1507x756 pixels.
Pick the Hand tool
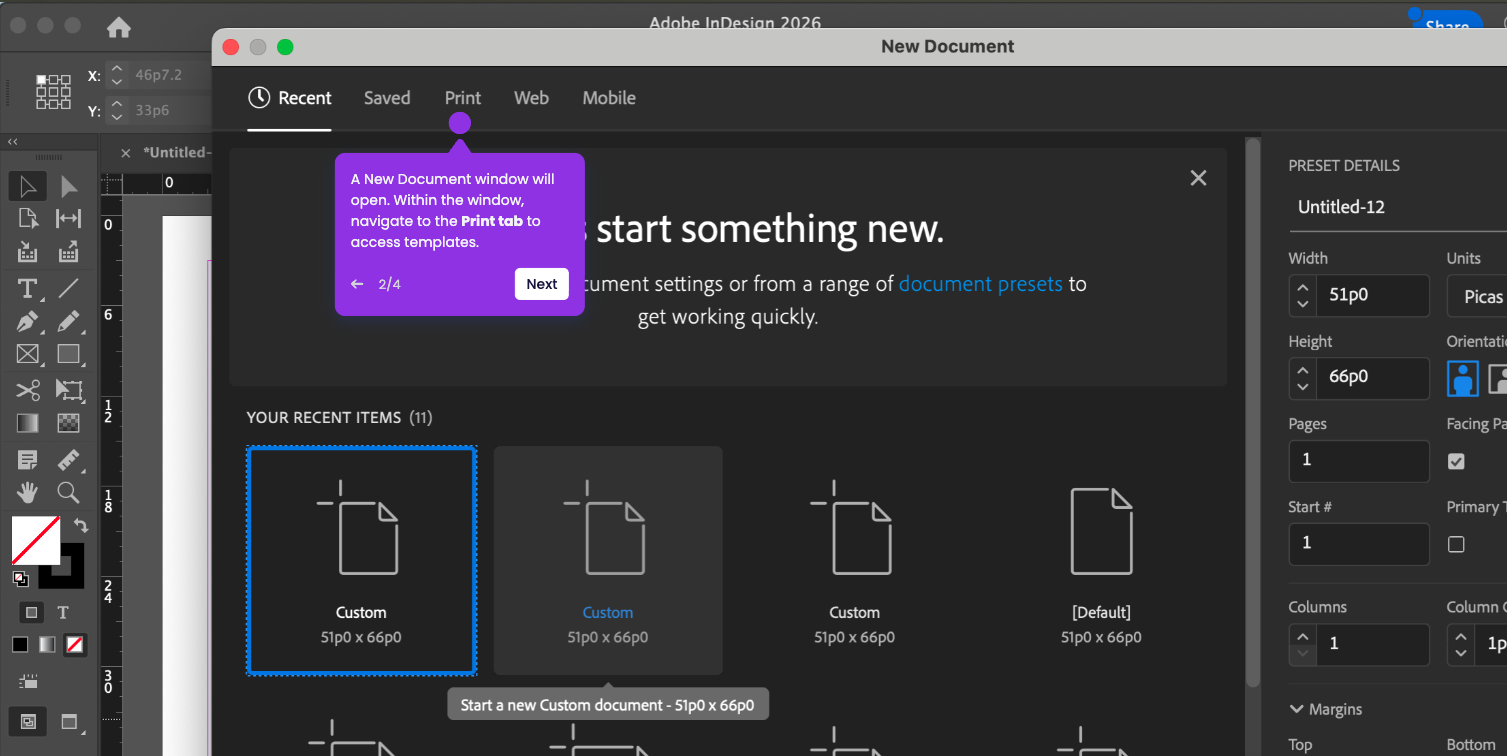28,492
